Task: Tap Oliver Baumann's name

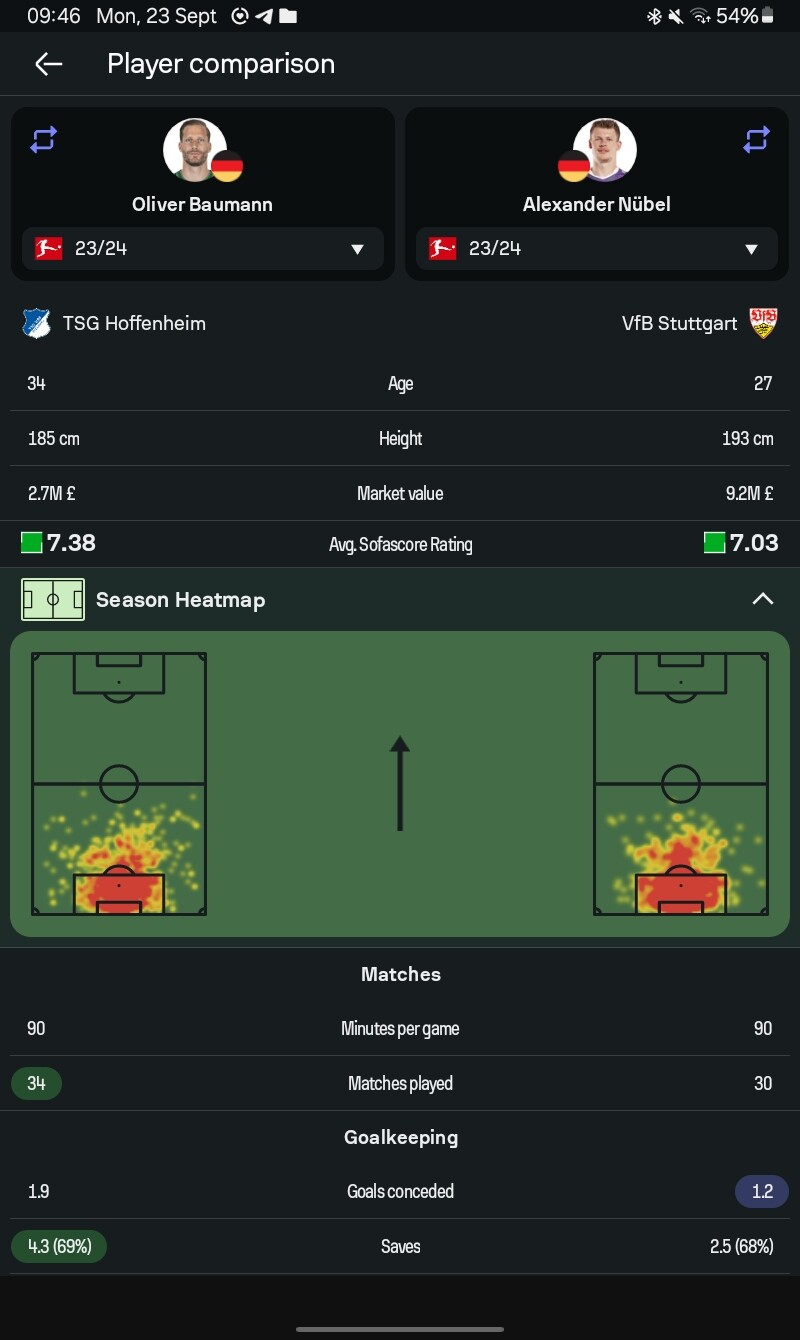Action: [202, 204]
